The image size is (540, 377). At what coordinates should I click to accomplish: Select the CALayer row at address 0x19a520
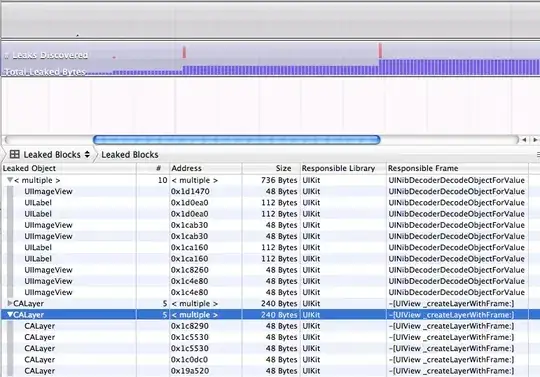click(x=264, y=371)
